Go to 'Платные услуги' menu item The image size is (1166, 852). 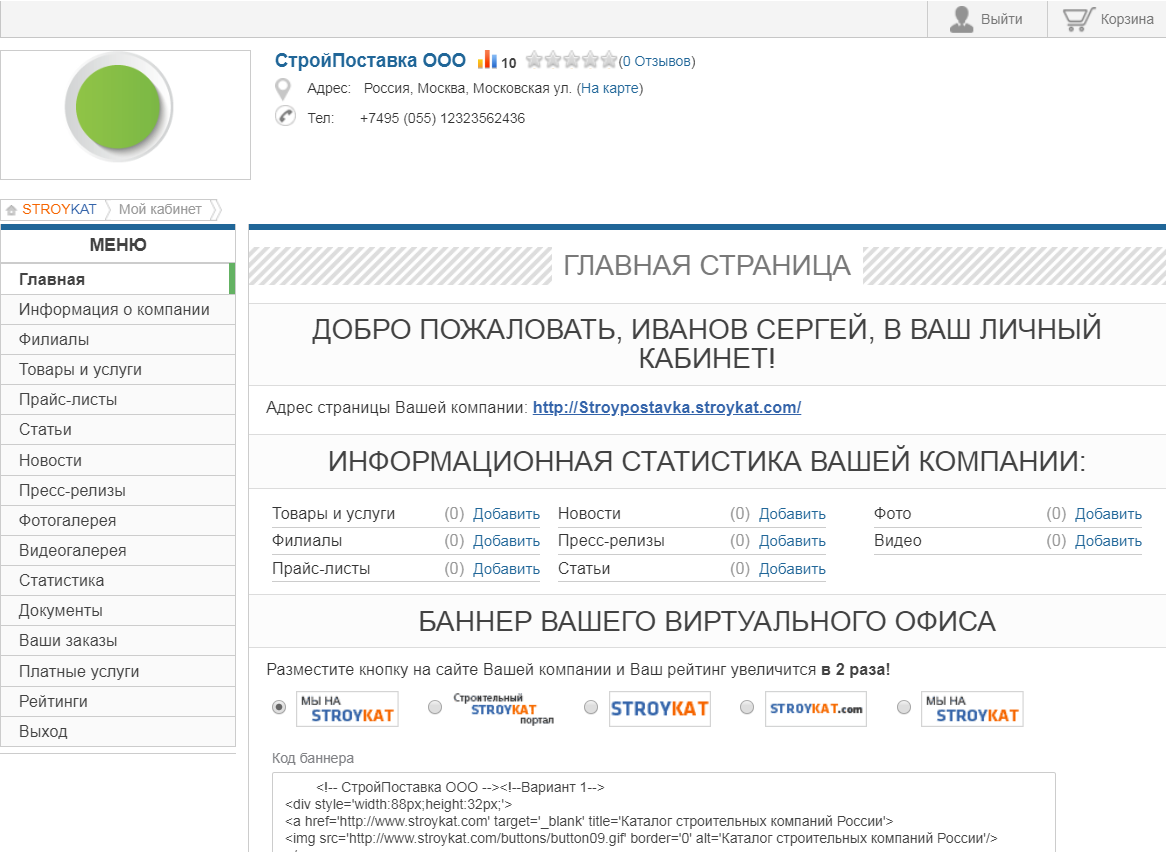79,672
